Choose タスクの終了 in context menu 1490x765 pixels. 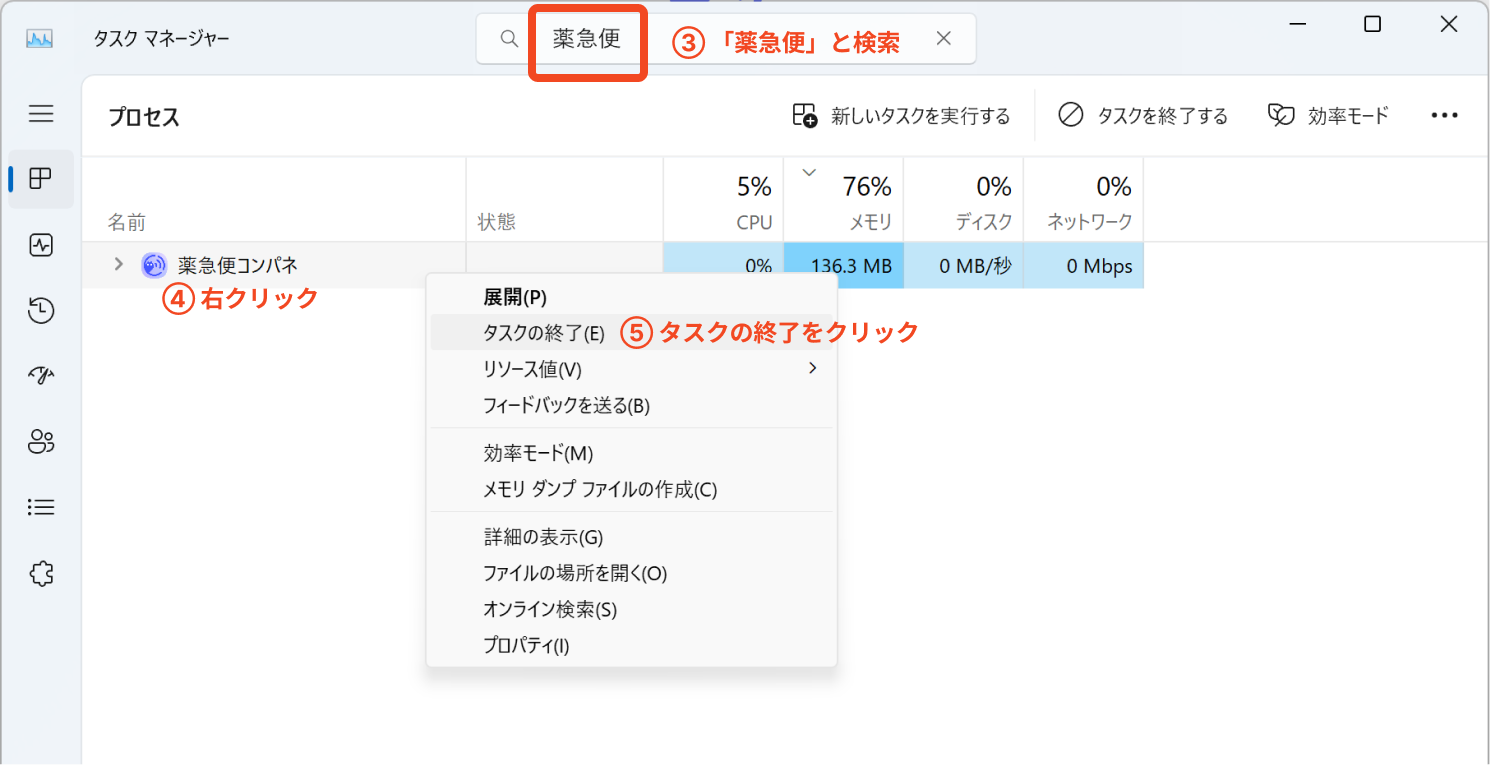(543, 333)
